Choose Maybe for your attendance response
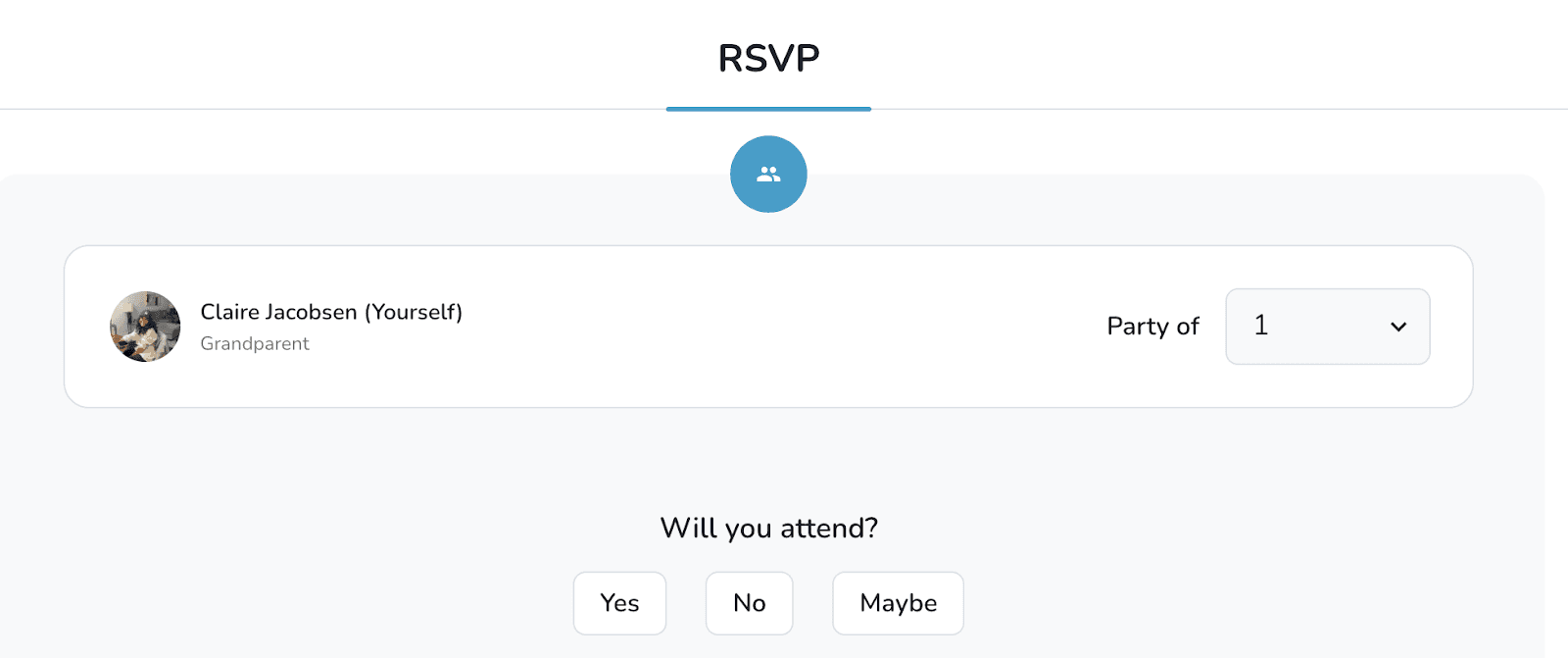Screen dimensions: 1568x658 tap(897, 603)
